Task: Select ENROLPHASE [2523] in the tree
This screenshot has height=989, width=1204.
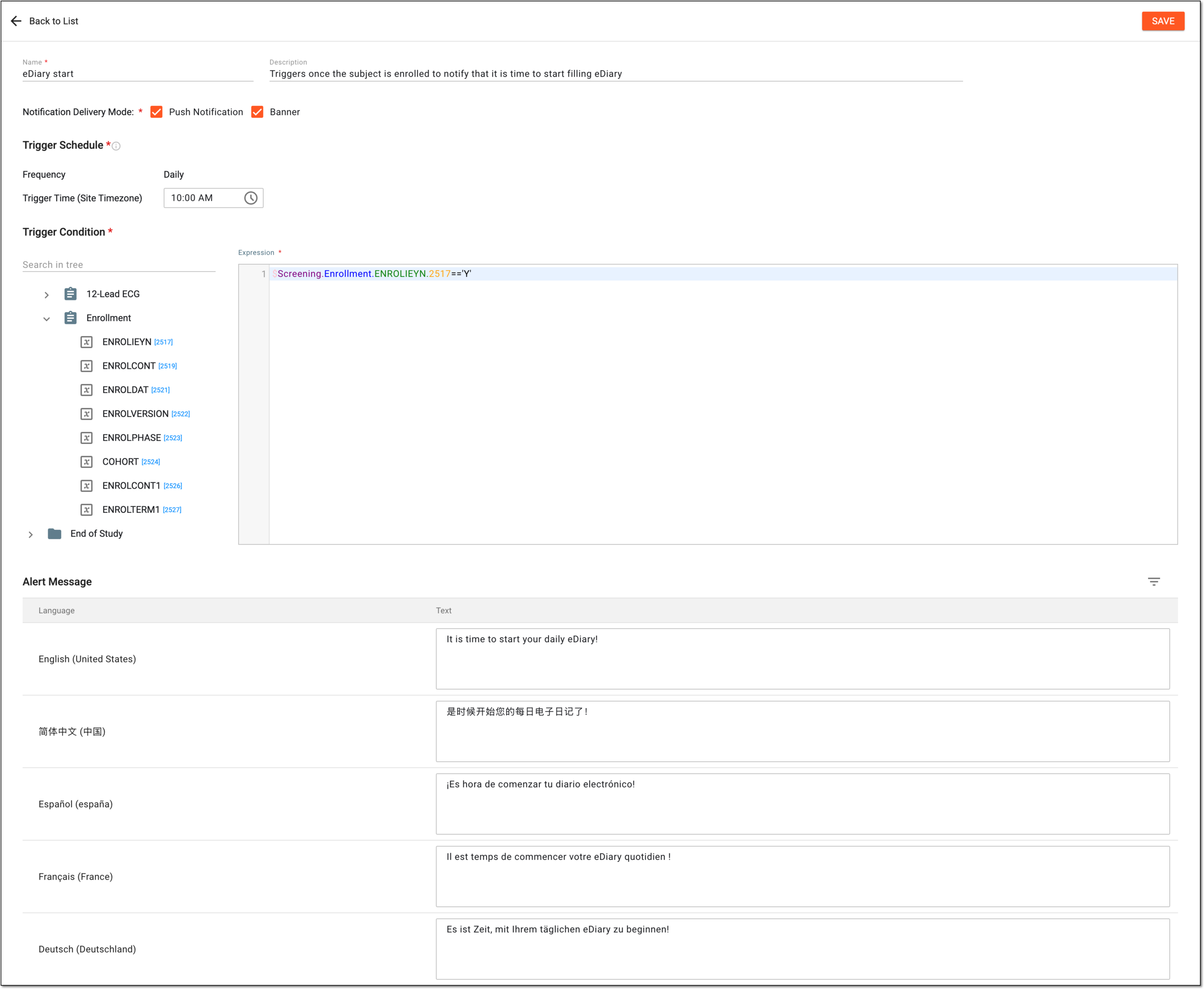Action: point(143,438)
